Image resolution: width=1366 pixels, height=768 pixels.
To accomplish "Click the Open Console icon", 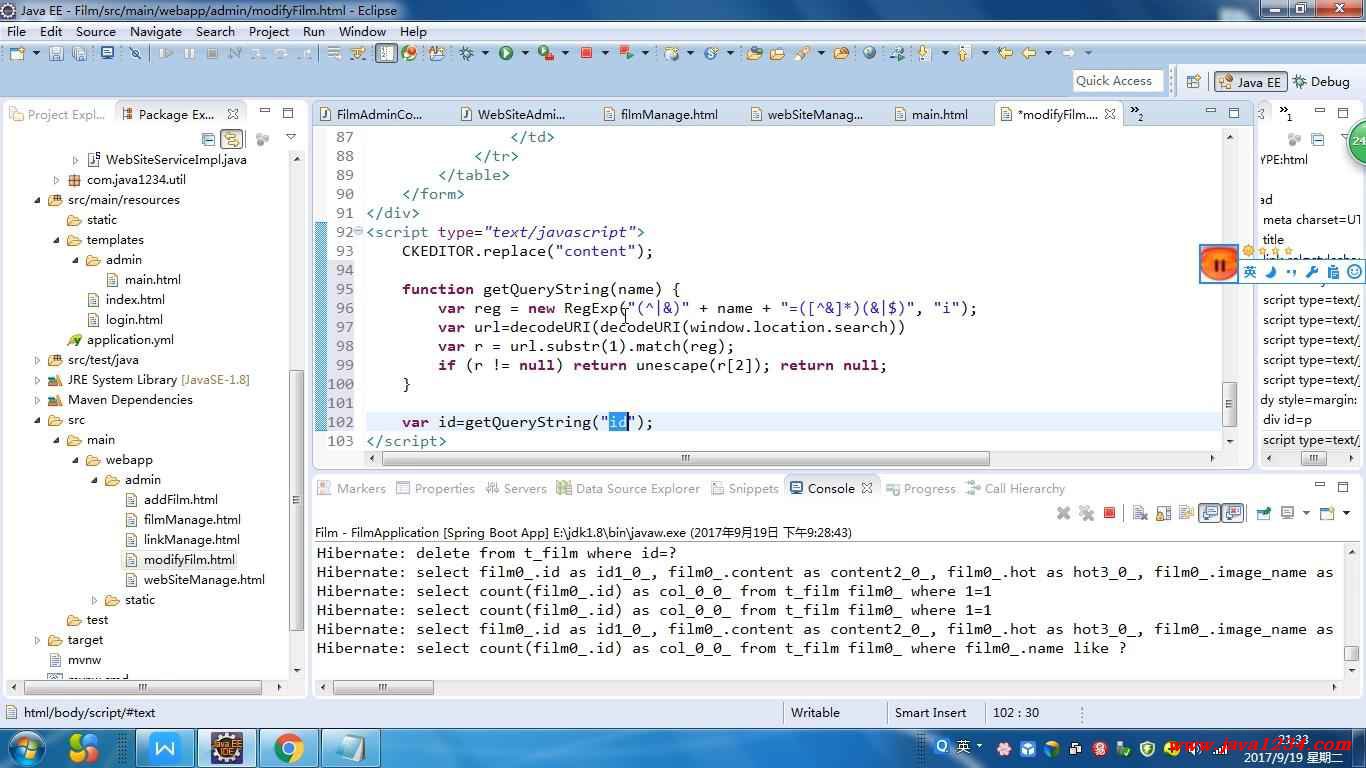I will click(x=1327, y=513).
